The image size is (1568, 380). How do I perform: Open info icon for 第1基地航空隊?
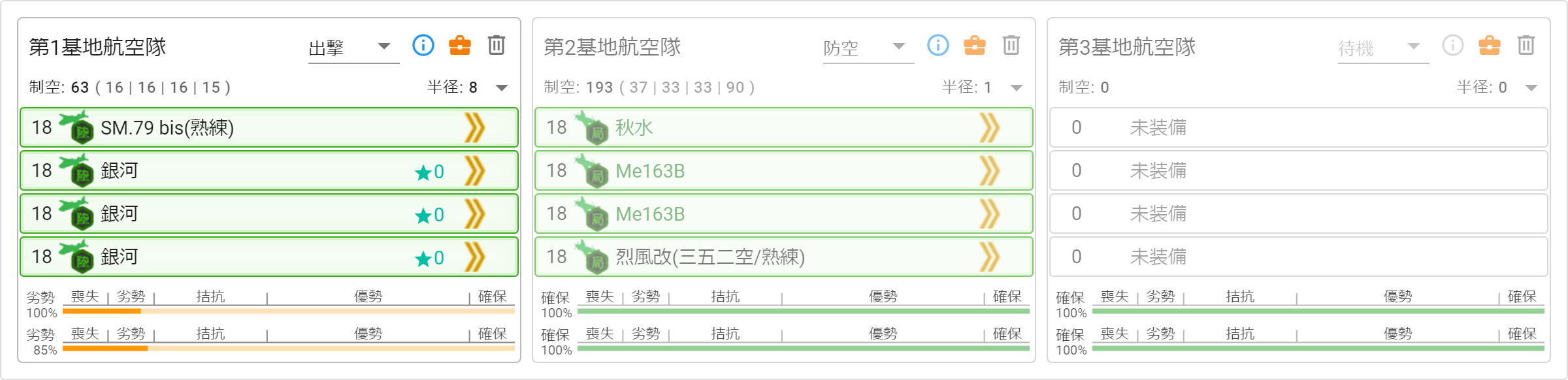(x=423, y=45)
